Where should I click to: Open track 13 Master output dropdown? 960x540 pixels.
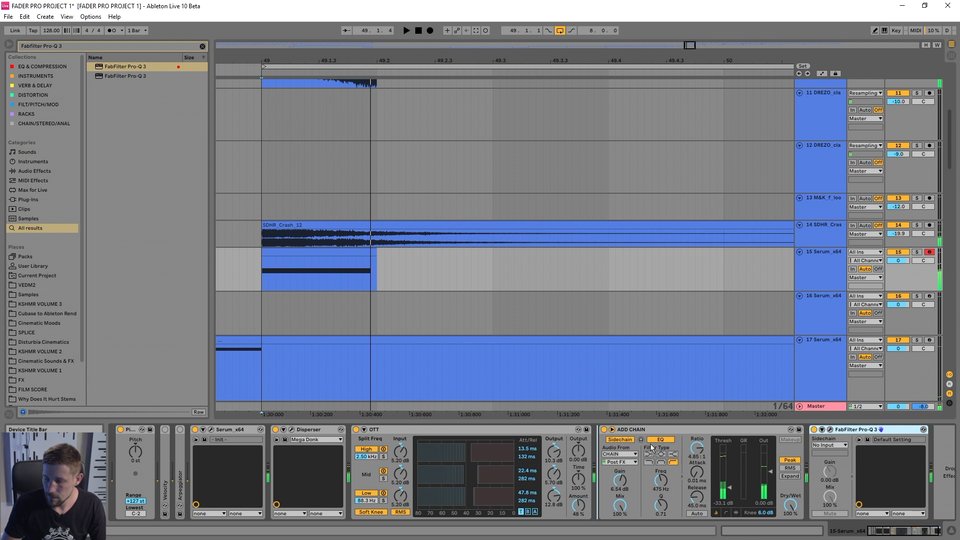865,207
